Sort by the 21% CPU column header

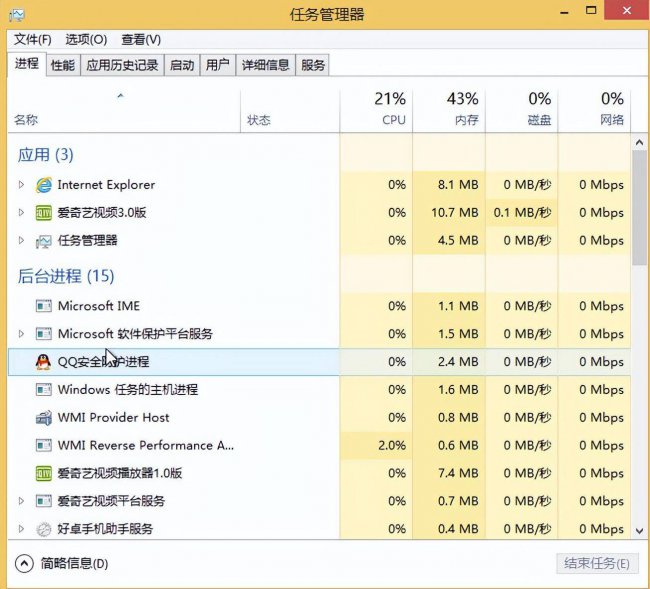click(x=376, y=111)
